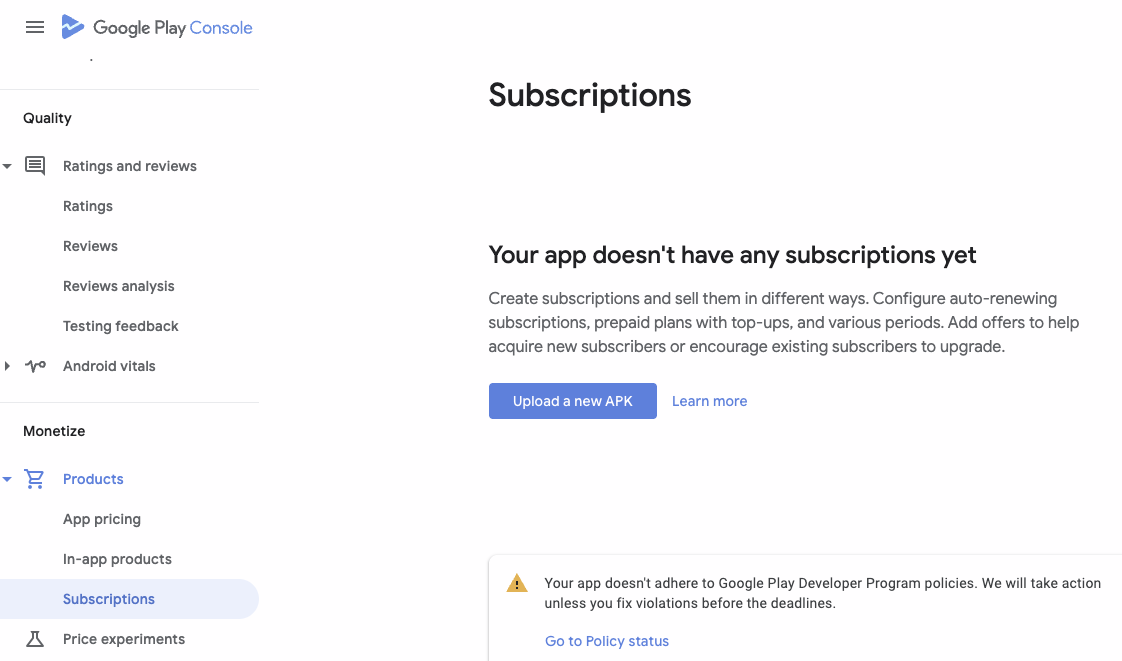Click the Upload a new APK button
1122x661 pixels.
tap(572, 401)
